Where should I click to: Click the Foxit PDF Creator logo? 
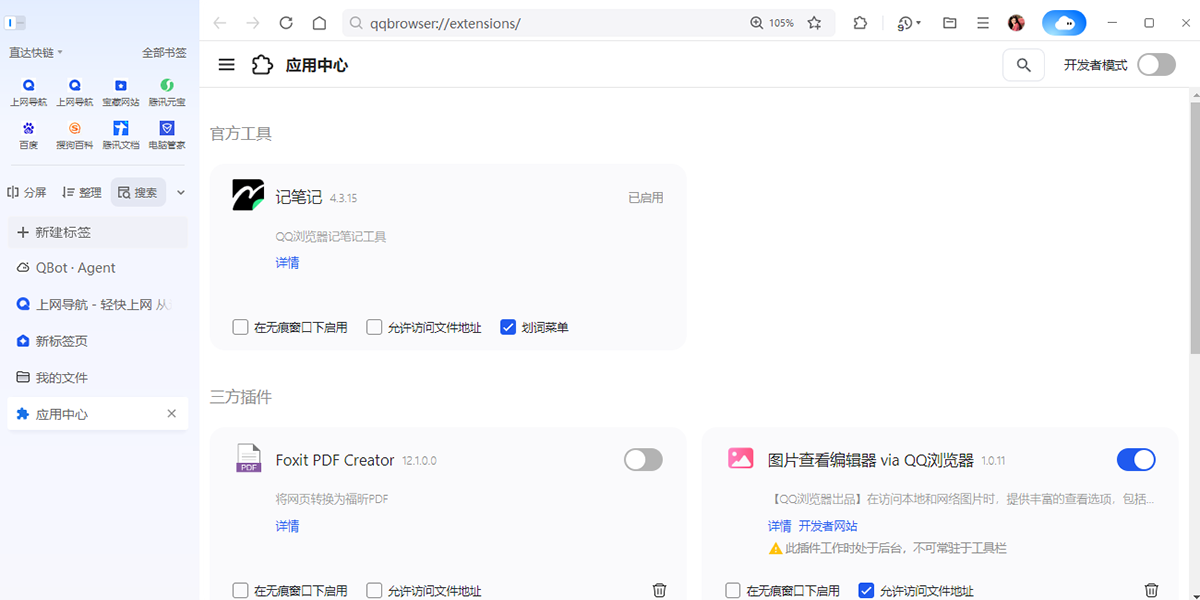pos(248,458)
